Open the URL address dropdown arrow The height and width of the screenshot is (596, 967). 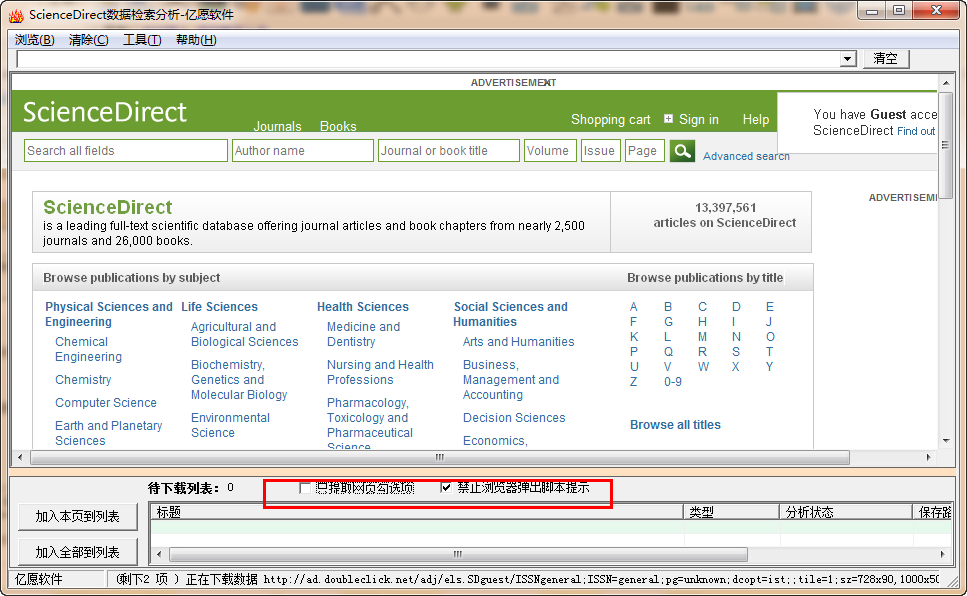pyautogui.click(x=848, y=59)
